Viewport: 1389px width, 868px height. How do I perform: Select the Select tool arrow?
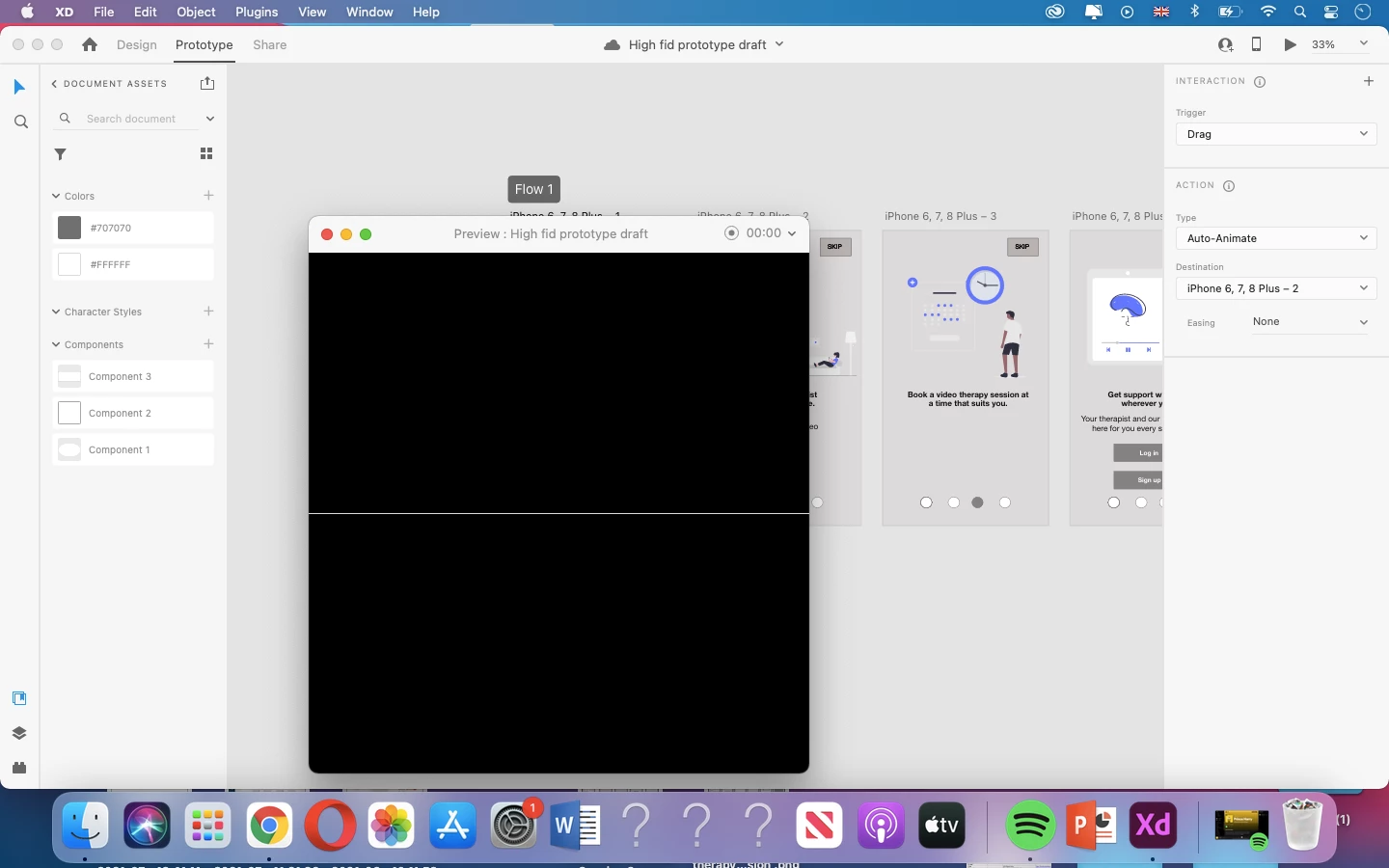19,88
